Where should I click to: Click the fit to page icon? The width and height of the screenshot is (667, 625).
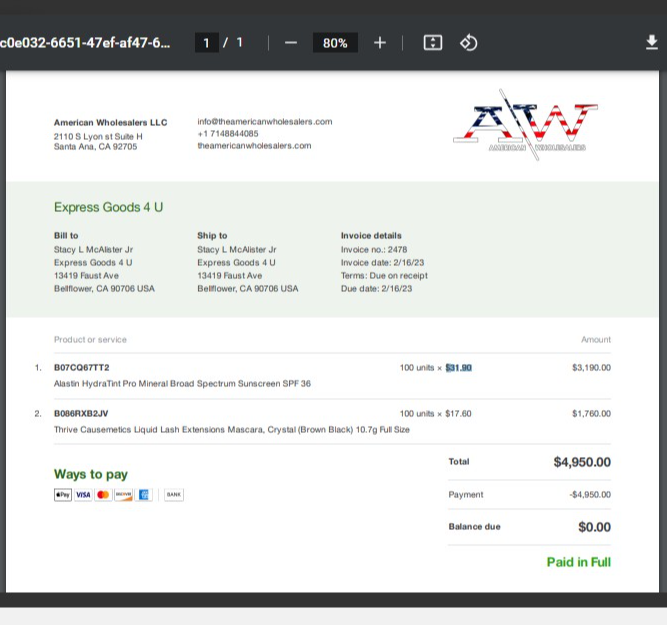[x=433, y=43]
